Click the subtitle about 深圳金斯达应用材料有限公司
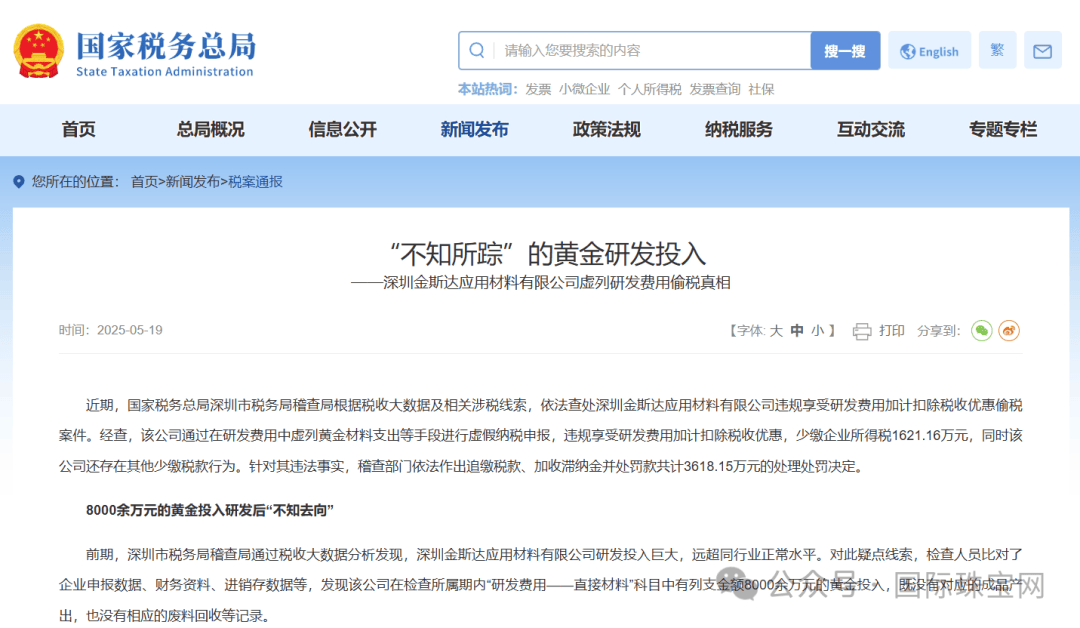The image size is (1080, 628). [541, 283]
